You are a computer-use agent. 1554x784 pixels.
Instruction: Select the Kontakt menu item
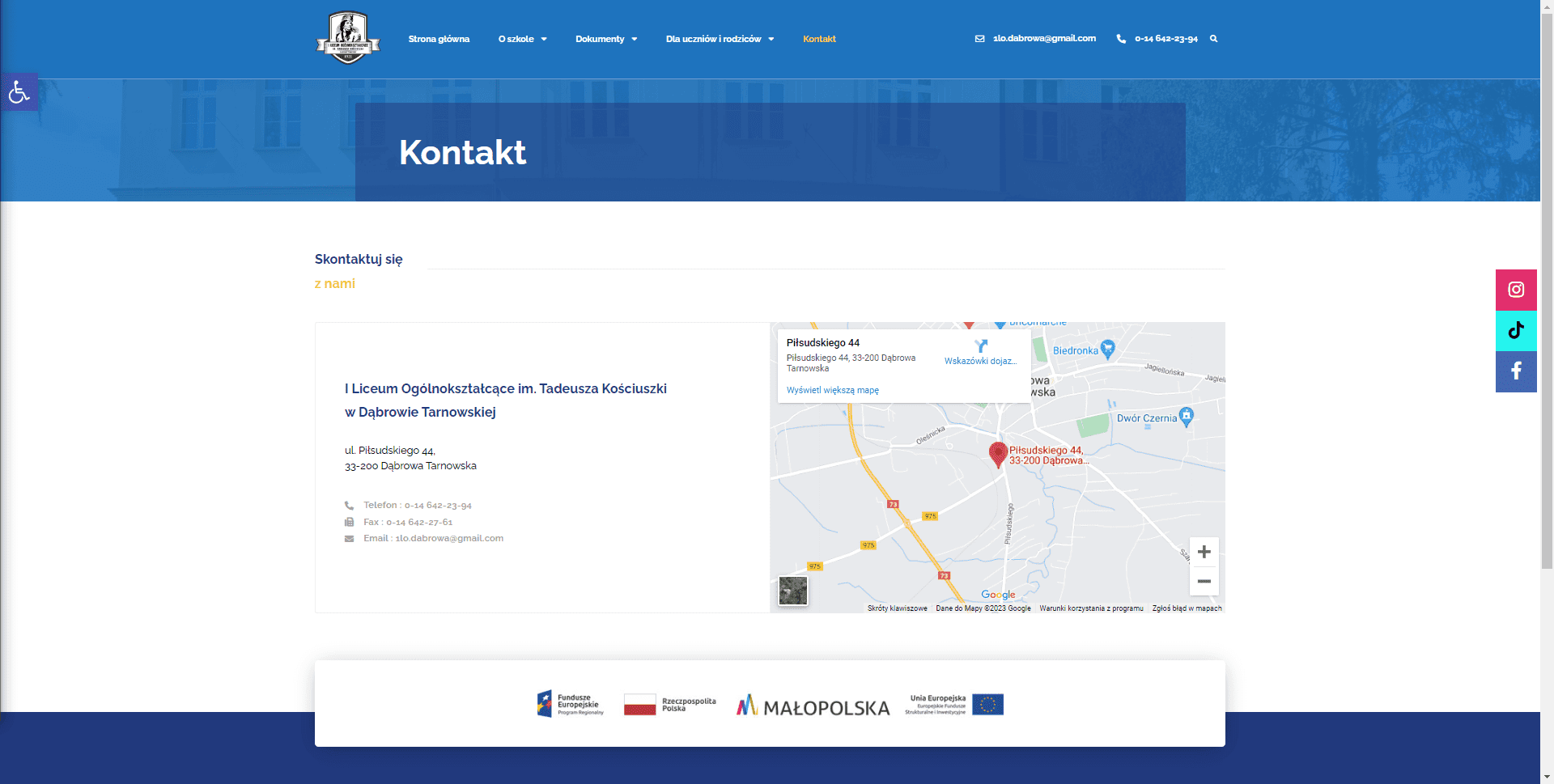[x=819, y=39]
